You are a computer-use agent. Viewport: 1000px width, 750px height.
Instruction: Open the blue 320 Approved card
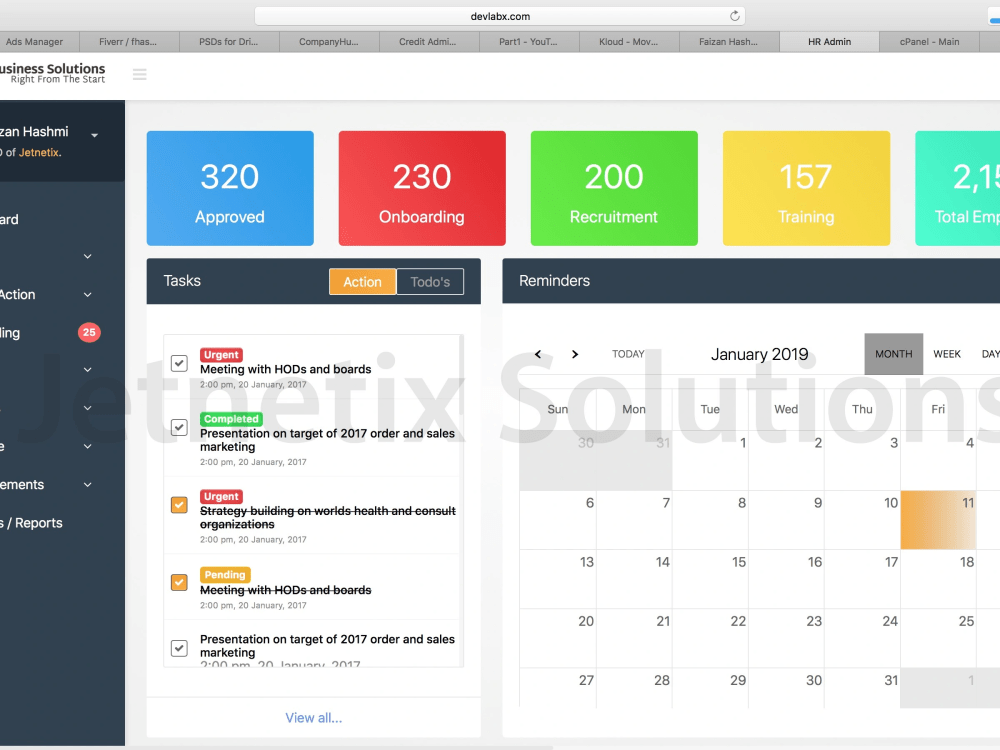click(230, 188)
